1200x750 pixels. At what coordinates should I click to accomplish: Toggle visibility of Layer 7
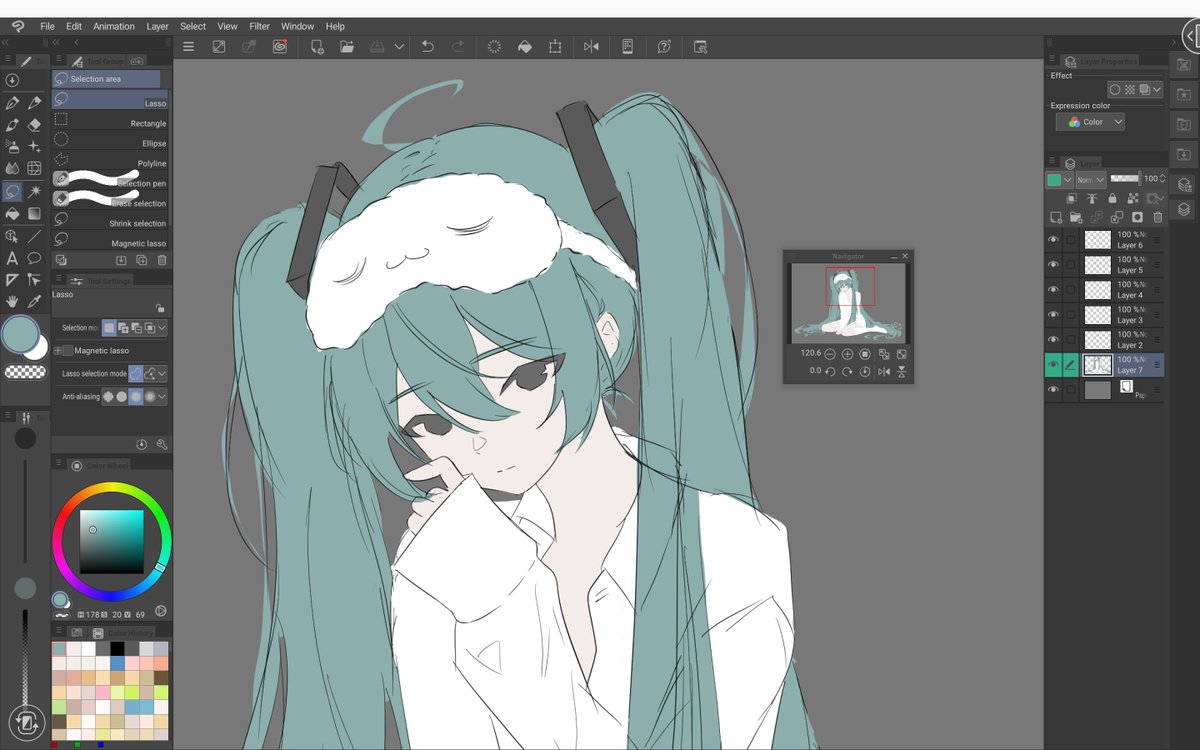[1053, 365]
